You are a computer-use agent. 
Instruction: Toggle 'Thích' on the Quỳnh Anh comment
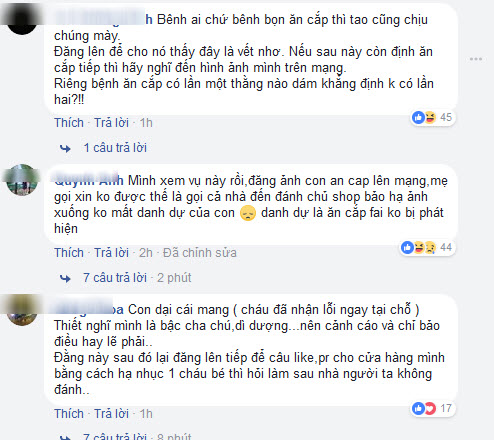point(69,253)
